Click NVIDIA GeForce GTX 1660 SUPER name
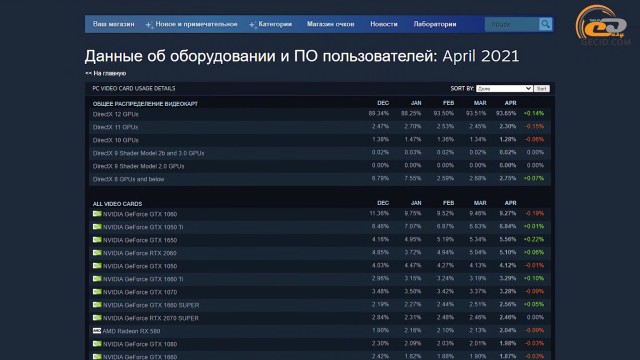Image resolution: width=640 pixels, height=360 pixels. pos(151,305)
